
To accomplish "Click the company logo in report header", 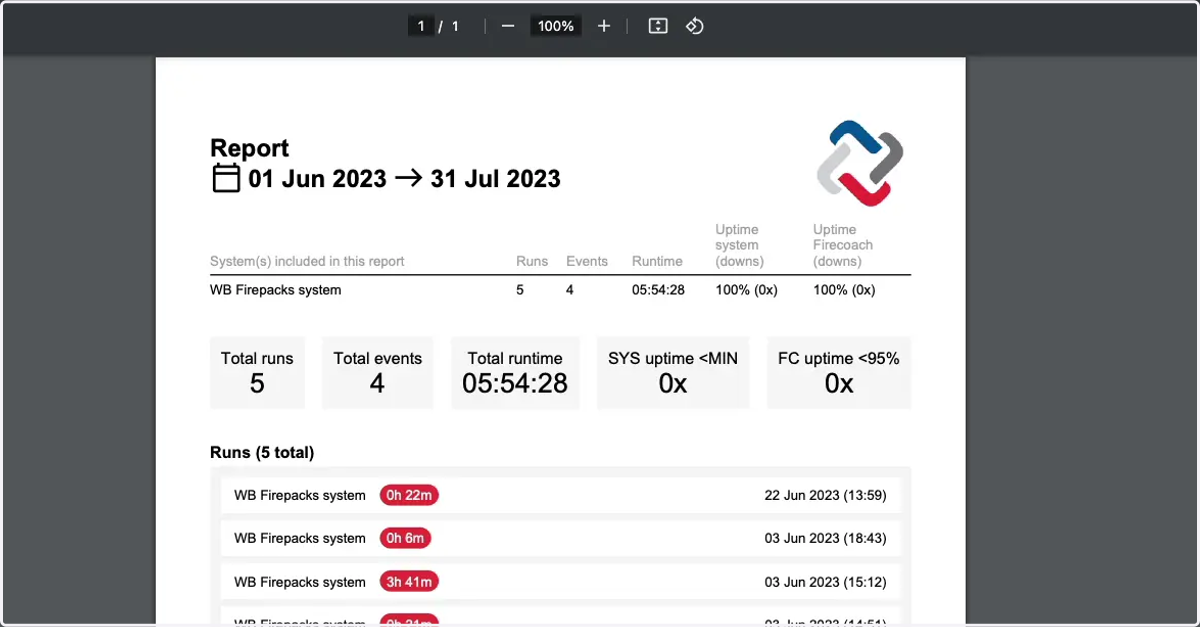I will (860, 163).
